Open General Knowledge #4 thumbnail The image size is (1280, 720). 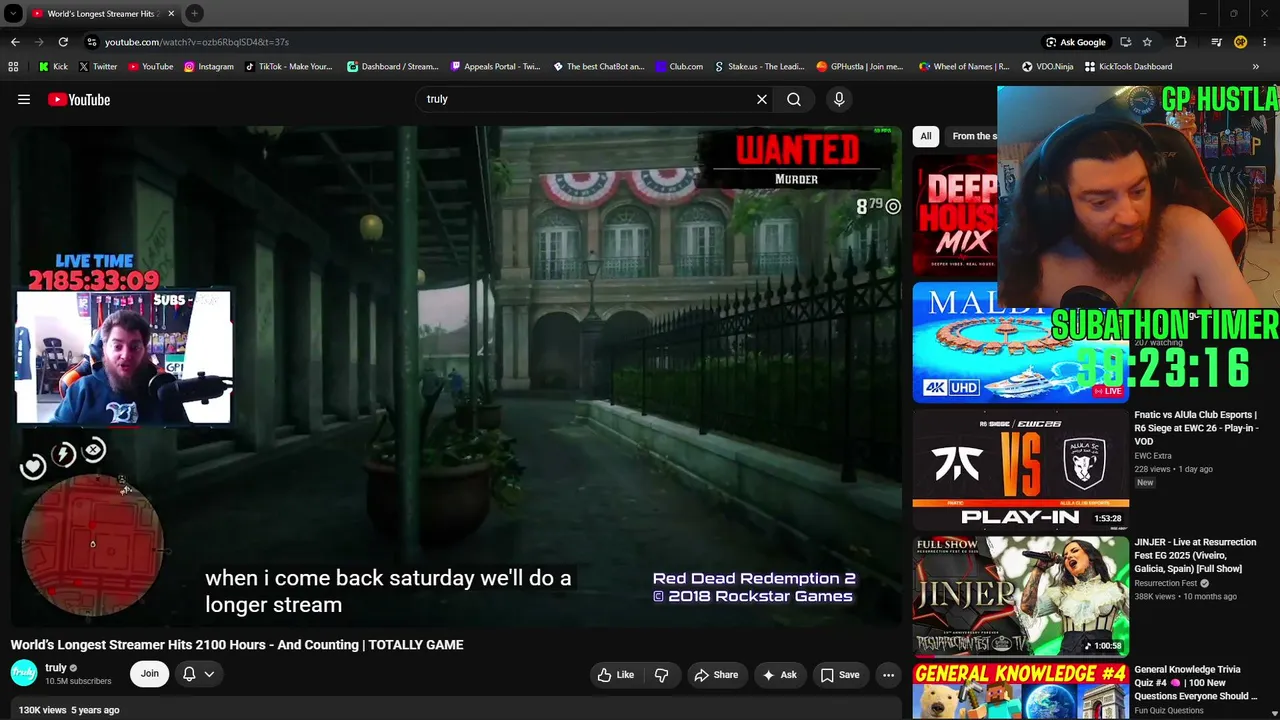point(1020,691)
